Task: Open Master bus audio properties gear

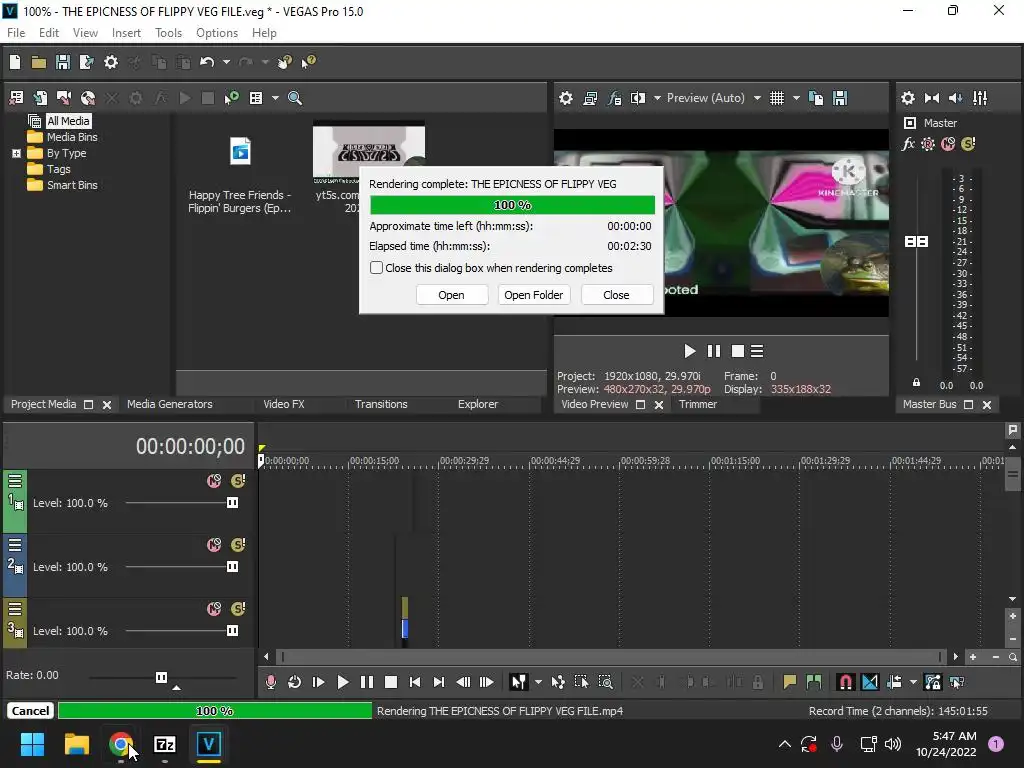Action: pos(908,98)
